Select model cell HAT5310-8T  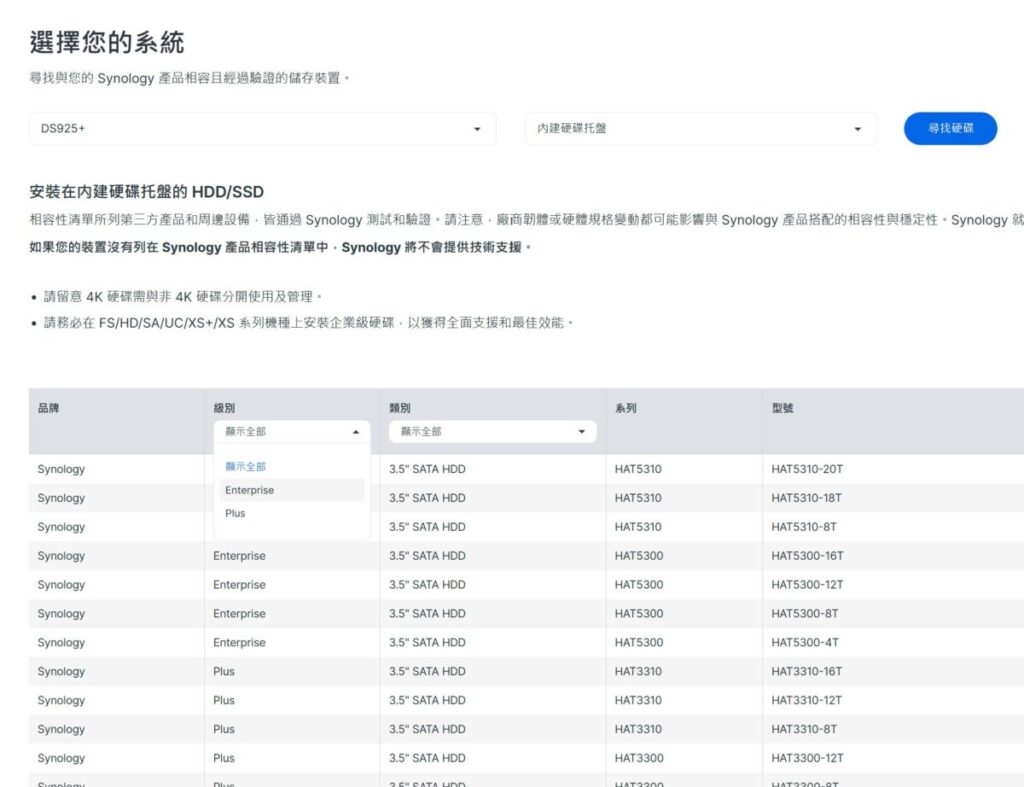804,526
